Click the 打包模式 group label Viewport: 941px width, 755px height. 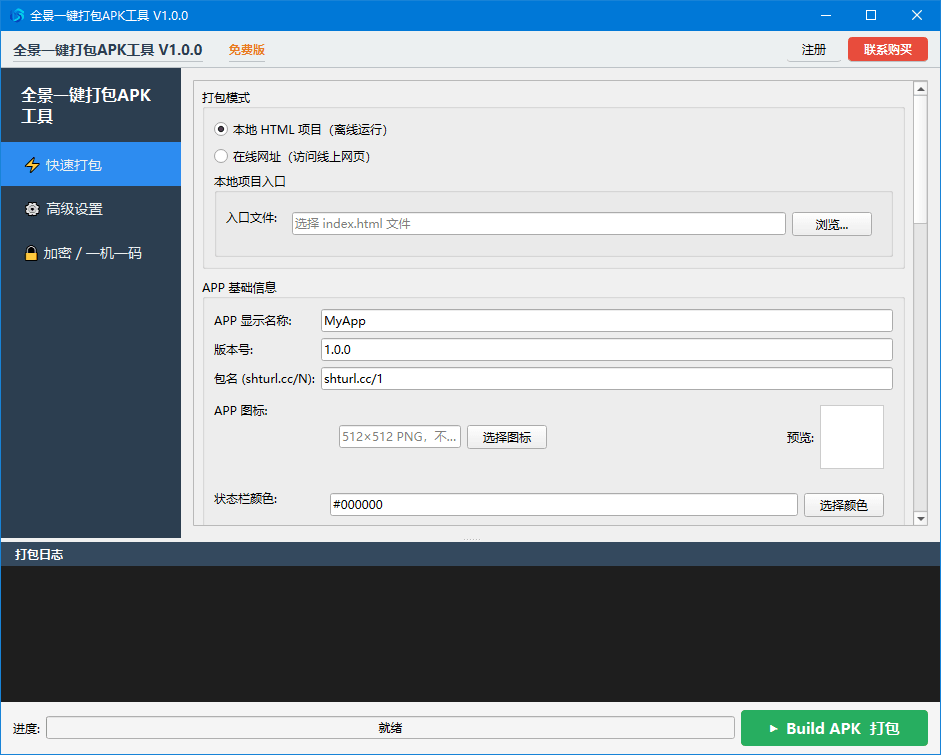[226, 98]
